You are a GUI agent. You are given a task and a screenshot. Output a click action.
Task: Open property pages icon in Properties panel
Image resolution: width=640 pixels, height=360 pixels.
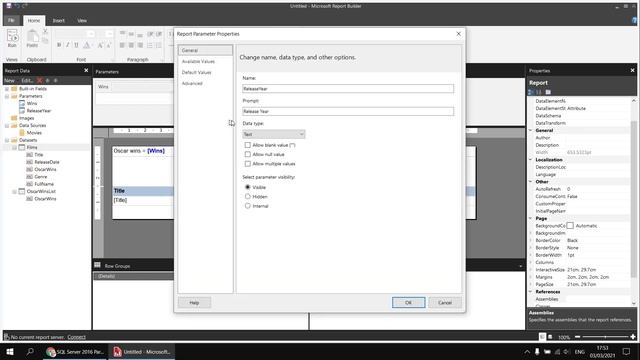tap(548, 92)
